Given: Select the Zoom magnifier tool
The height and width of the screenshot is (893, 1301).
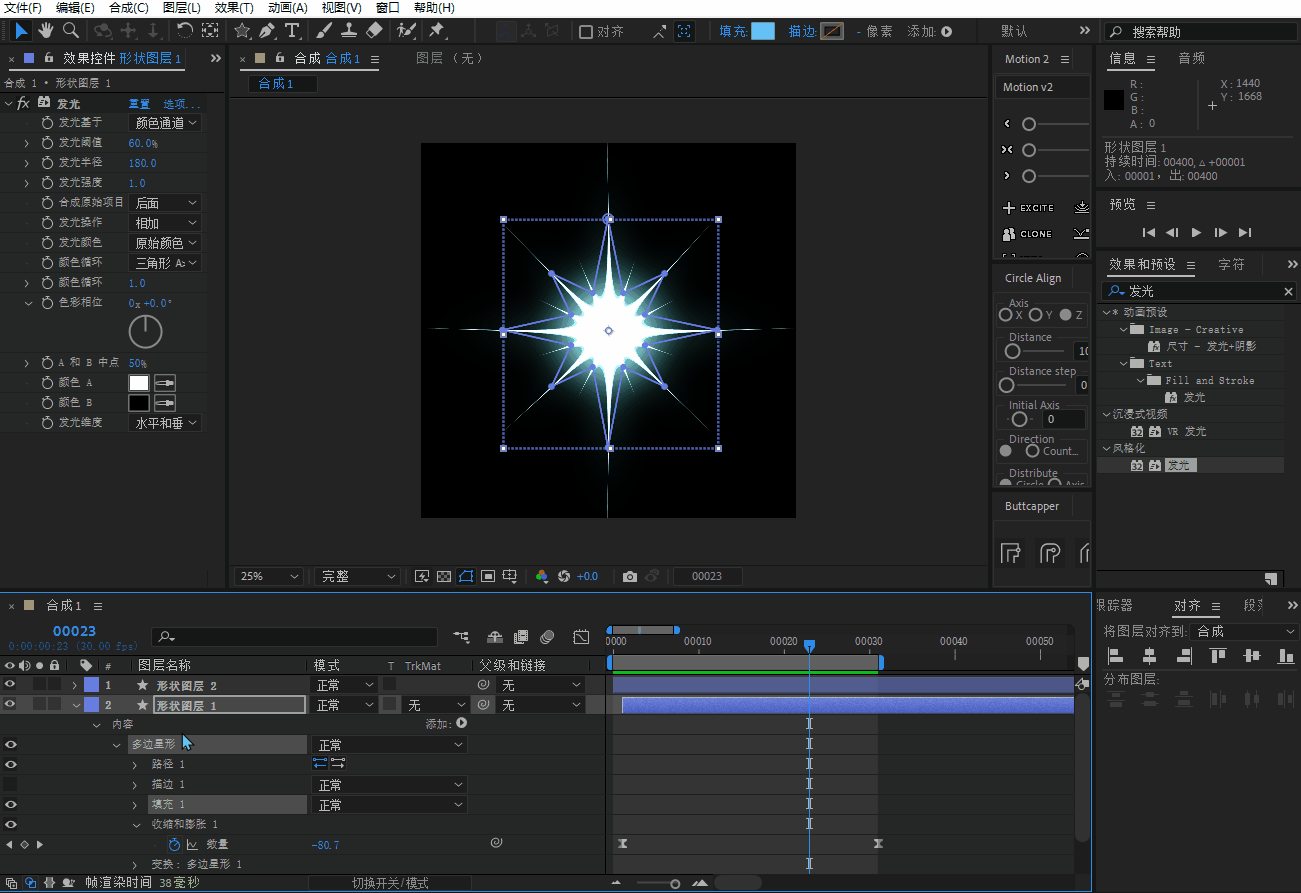Looking at the screenshot, I should tap(71, 31).
